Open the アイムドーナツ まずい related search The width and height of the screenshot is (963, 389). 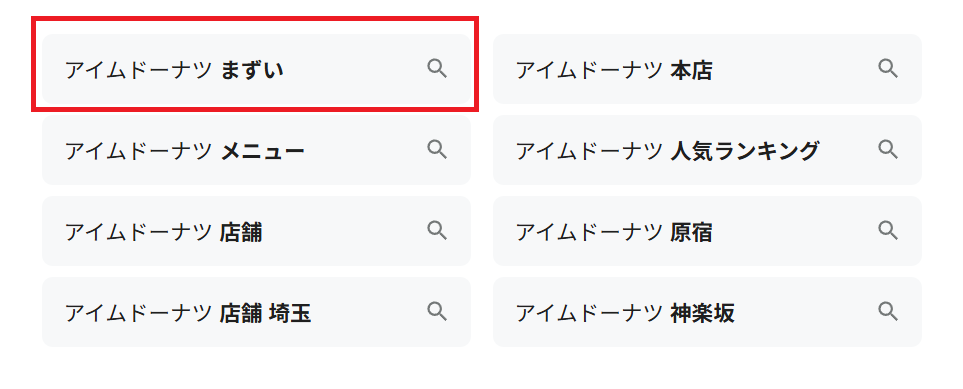(256, 69)
